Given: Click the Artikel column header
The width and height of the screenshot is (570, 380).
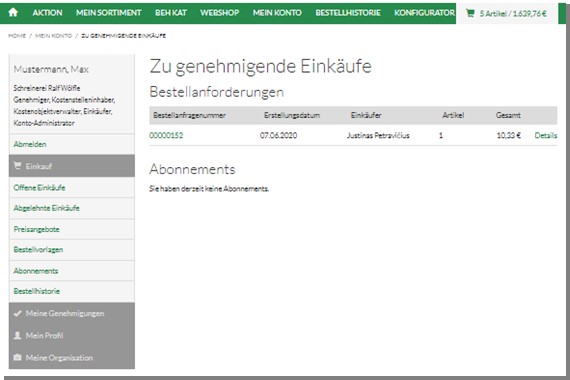Looking at the screenshot, I should tap(453, 115).
